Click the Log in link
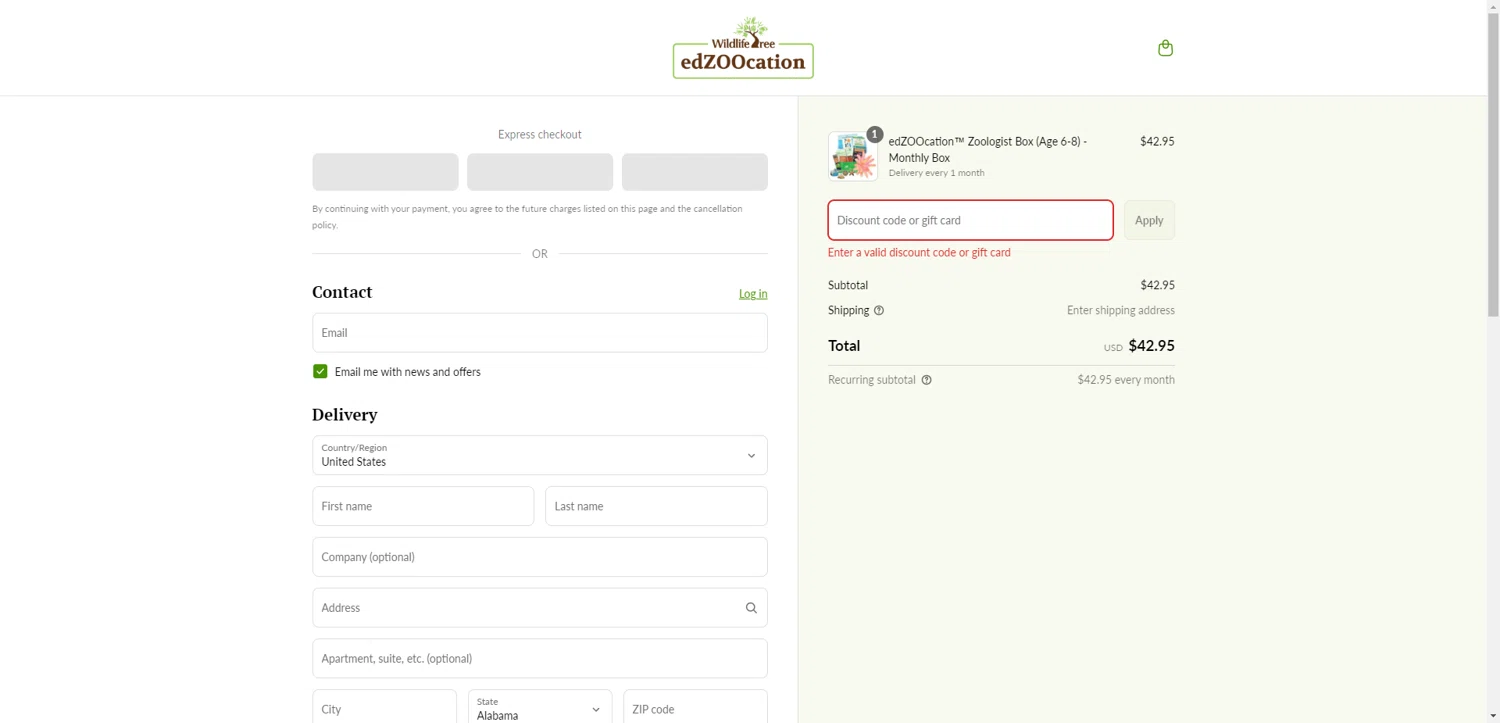 (x=753, y=294)
